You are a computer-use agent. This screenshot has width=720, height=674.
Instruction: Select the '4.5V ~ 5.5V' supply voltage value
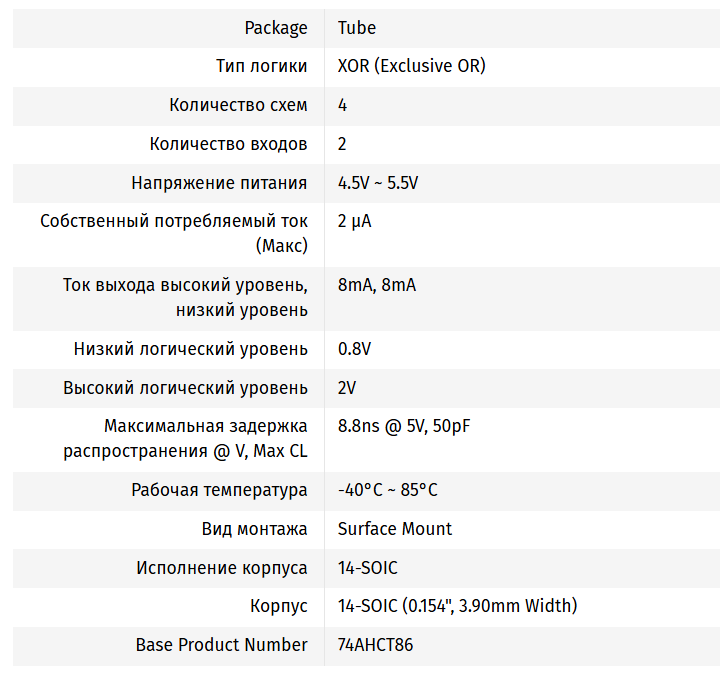tap(378, 183)
